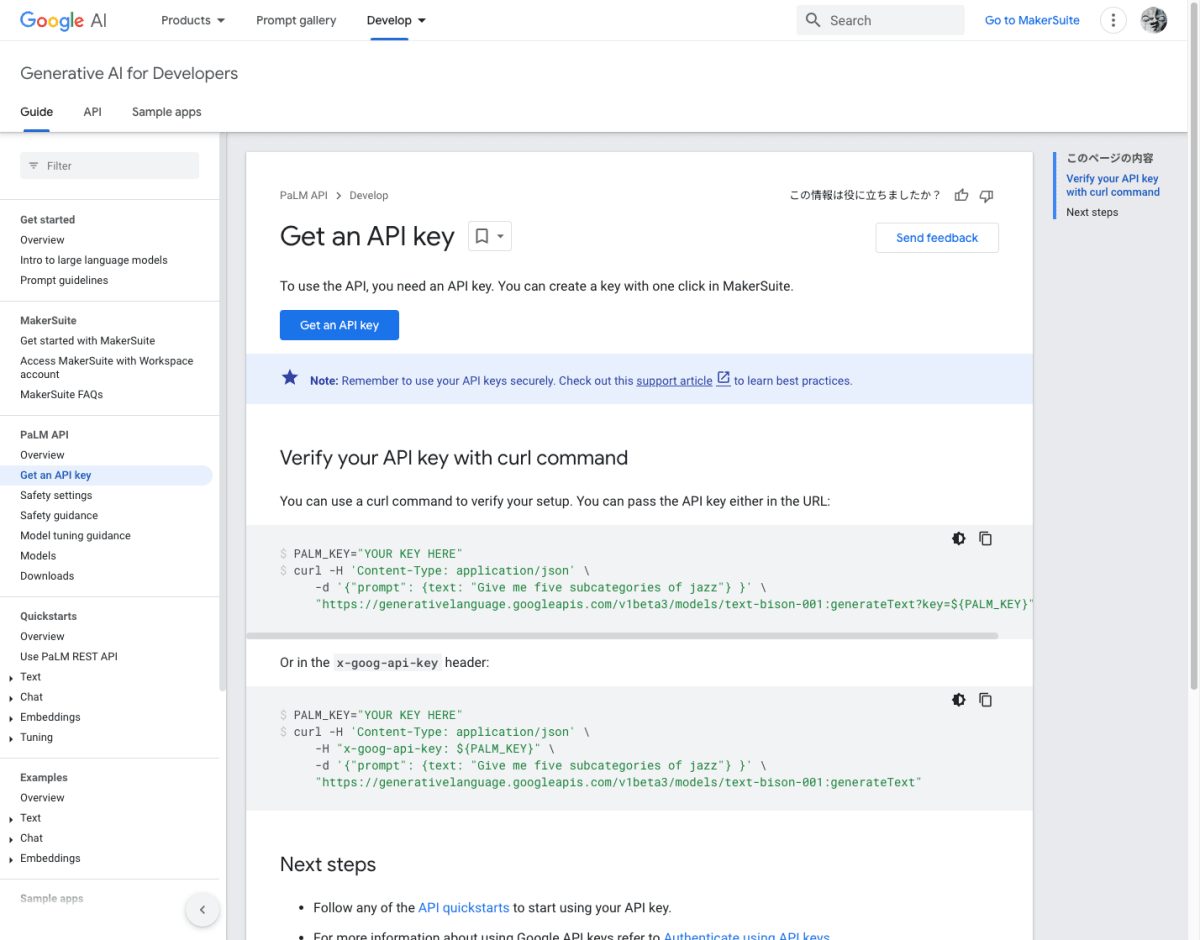Viewport: 1200px width, 940px height.
Task: Click the filter icon in sidebar
Action: tap(34, 166)
